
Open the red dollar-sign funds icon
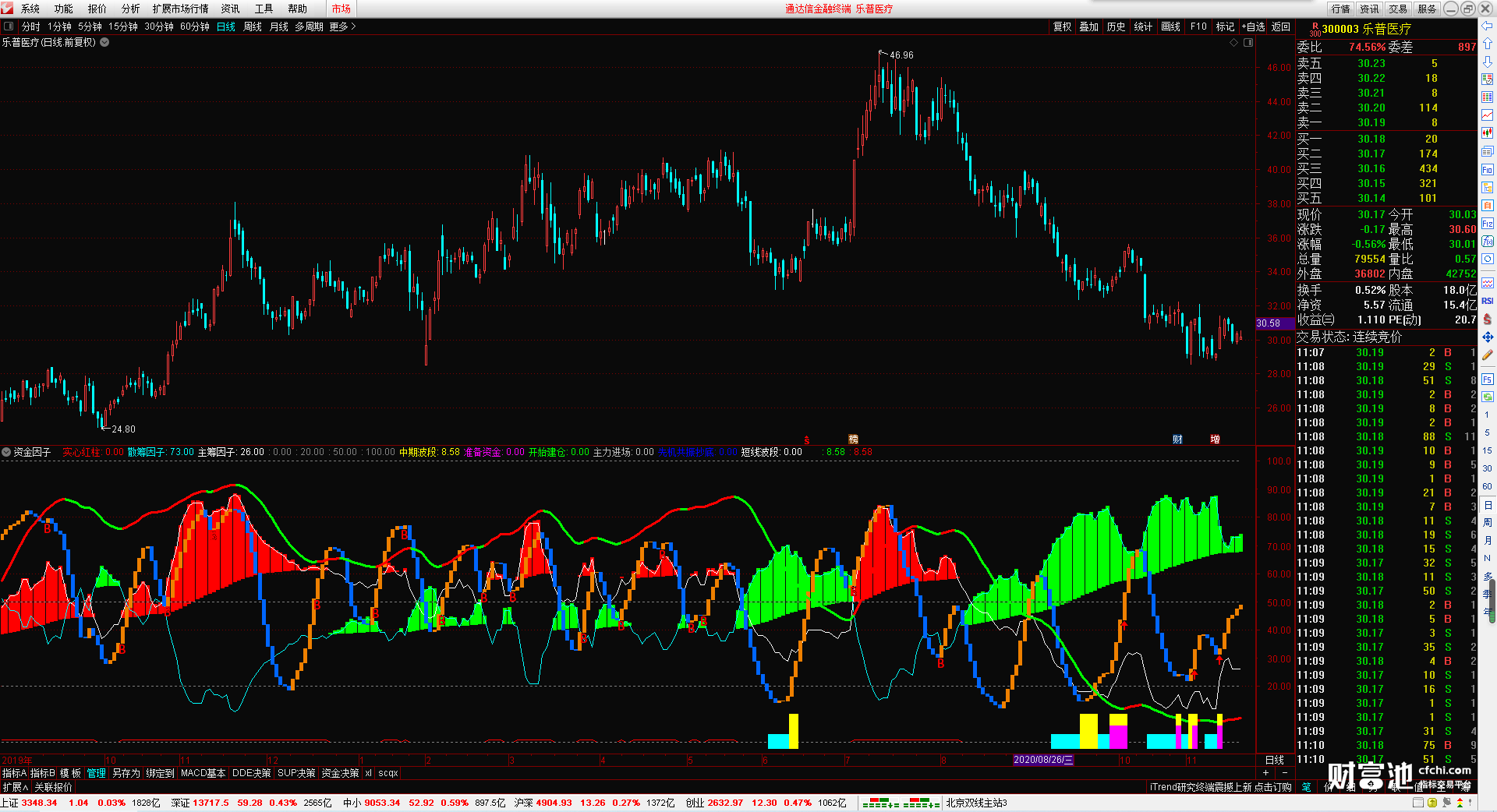click(x=1487, y=319)
